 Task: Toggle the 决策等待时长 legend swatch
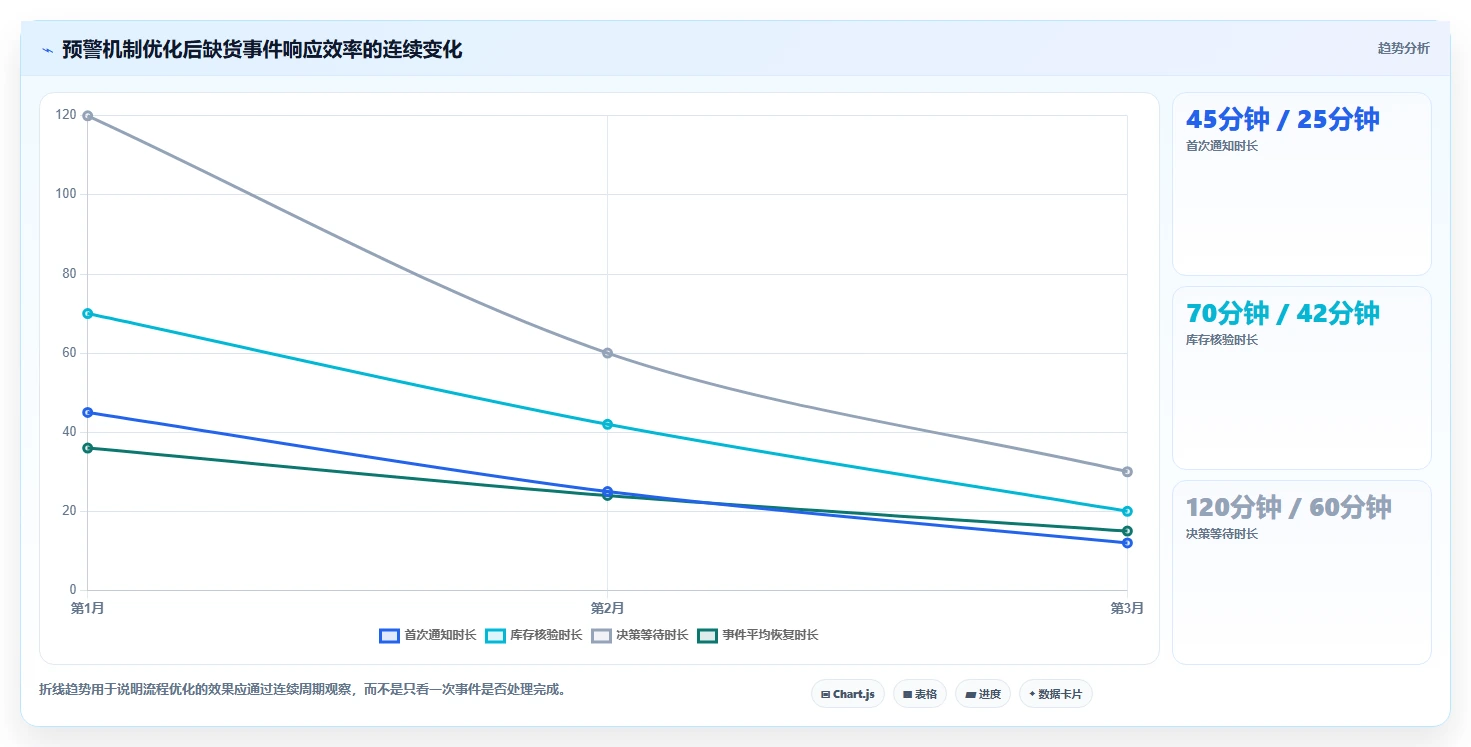(602, 636)
